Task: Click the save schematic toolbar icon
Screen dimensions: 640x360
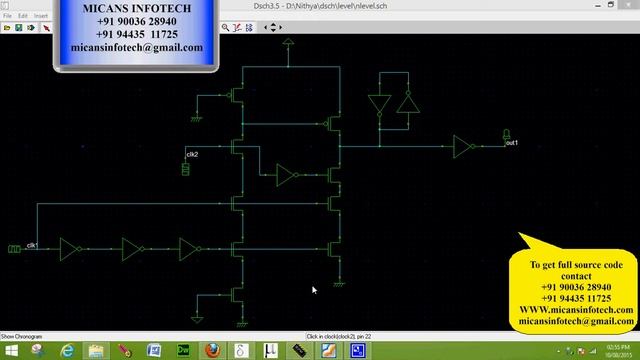Action: pyautogui.click(x=19, y=28)
